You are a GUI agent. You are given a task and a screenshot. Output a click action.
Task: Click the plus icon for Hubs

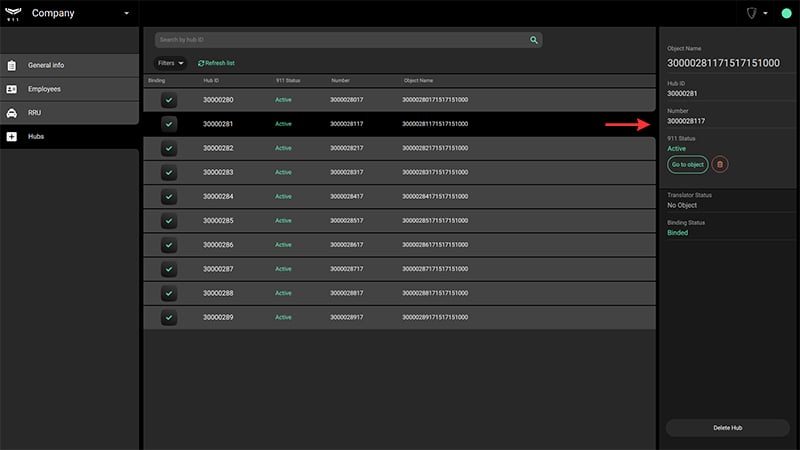12,137
